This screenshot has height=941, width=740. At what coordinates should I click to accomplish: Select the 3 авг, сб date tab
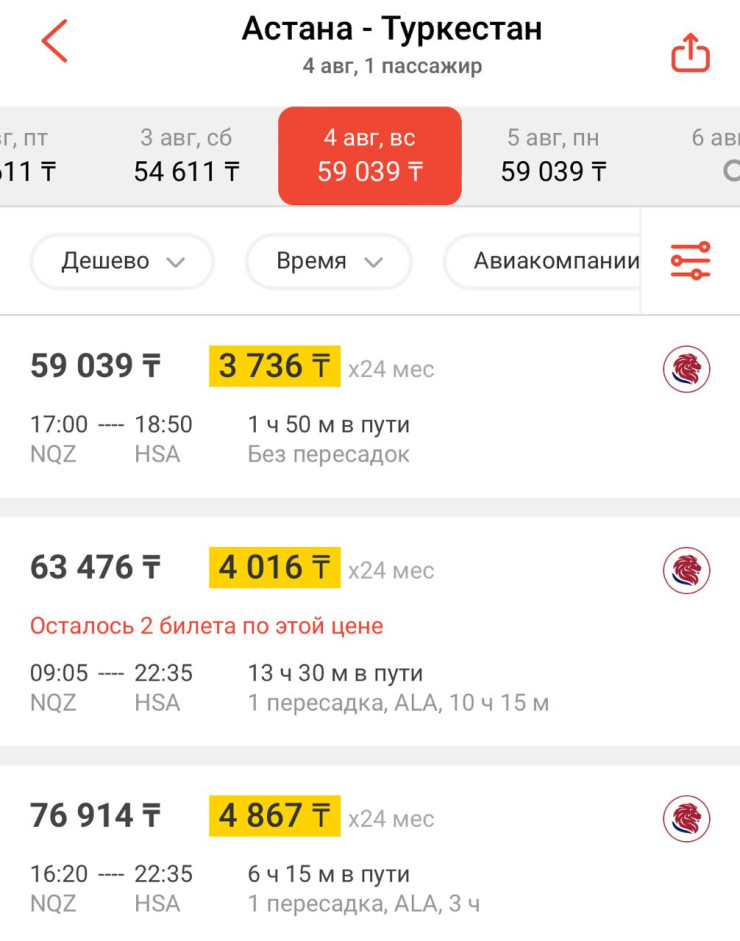pos(186,156)
